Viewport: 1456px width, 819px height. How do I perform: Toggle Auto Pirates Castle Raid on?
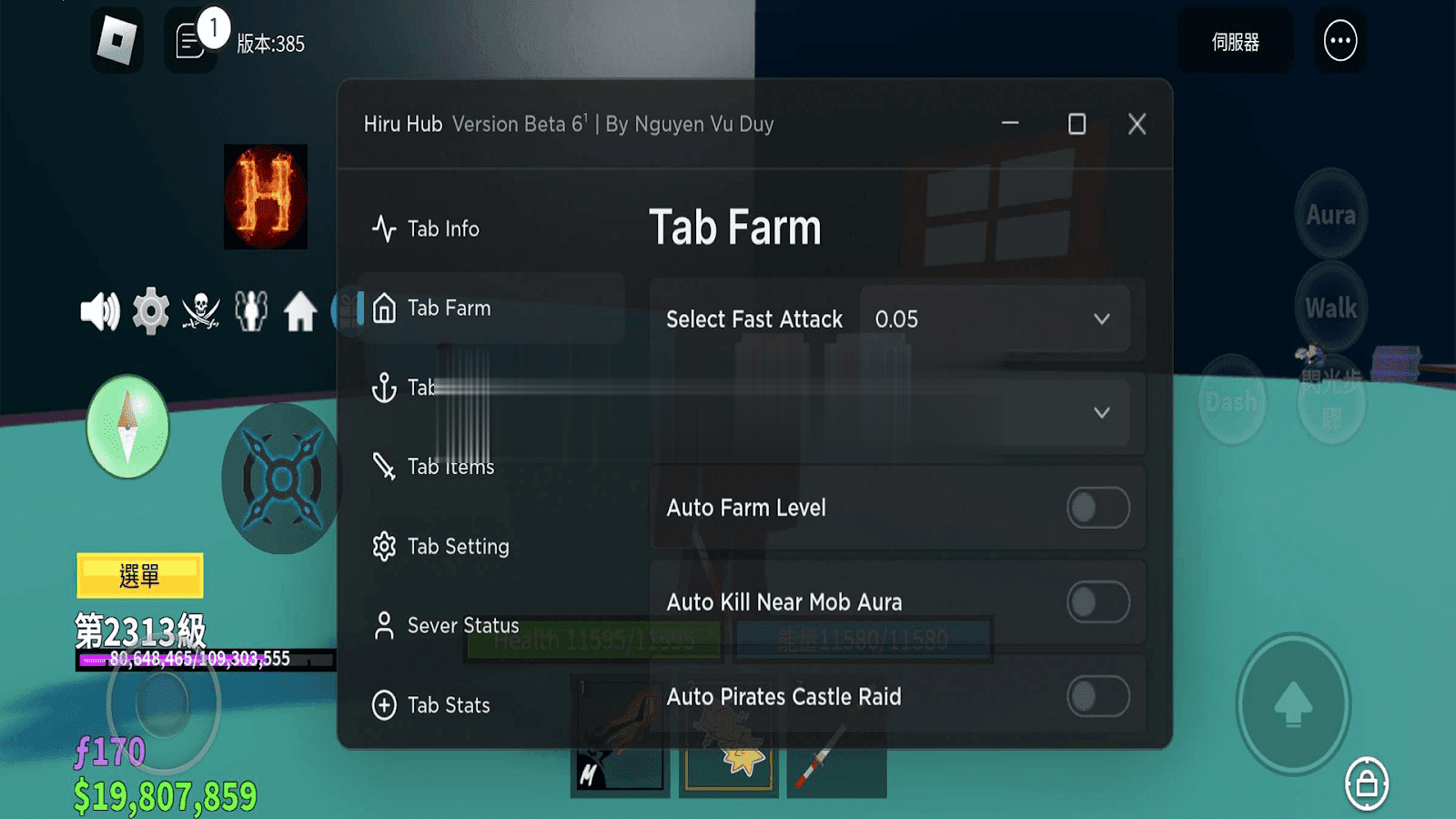1097,697
